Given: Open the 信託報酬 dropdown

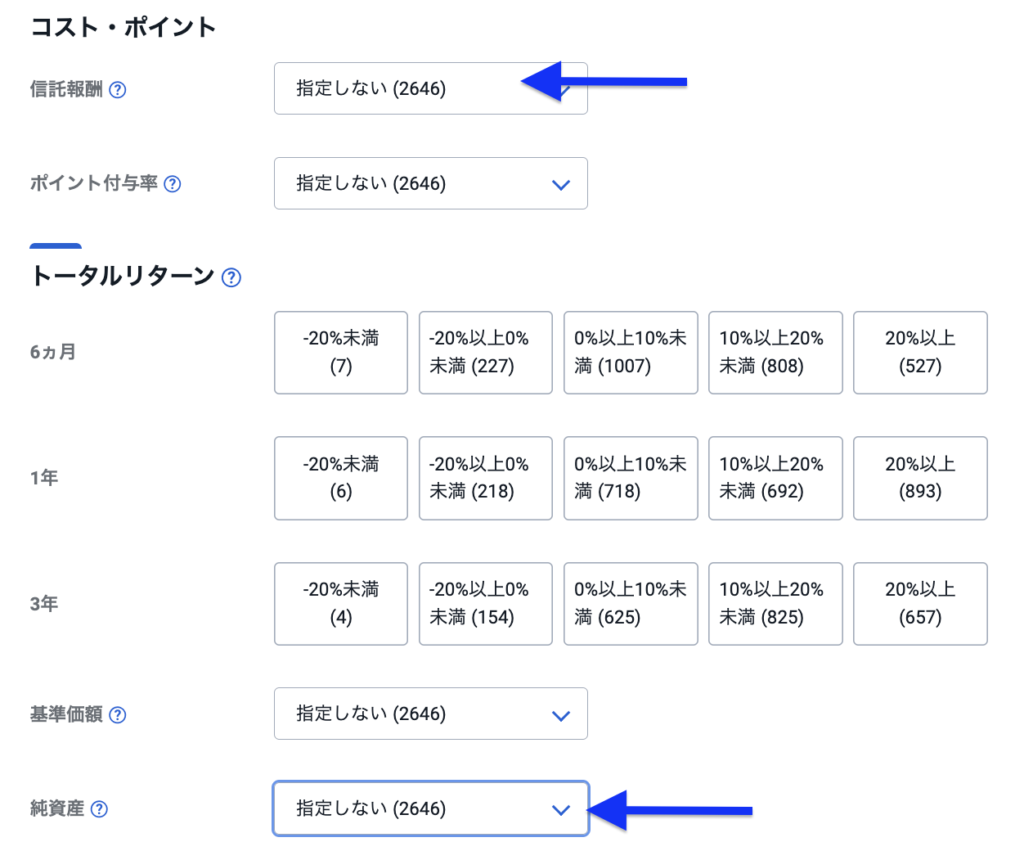Looking at the screenshot, I should (430, 89).
